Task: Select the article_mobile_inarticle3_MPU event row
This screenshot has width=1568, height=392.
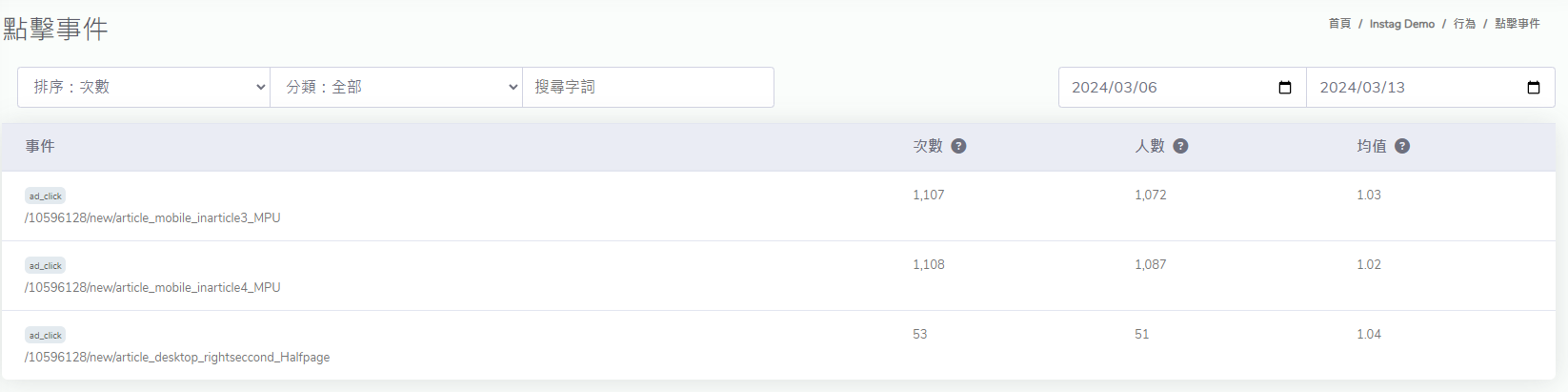Action: [152, 218]
